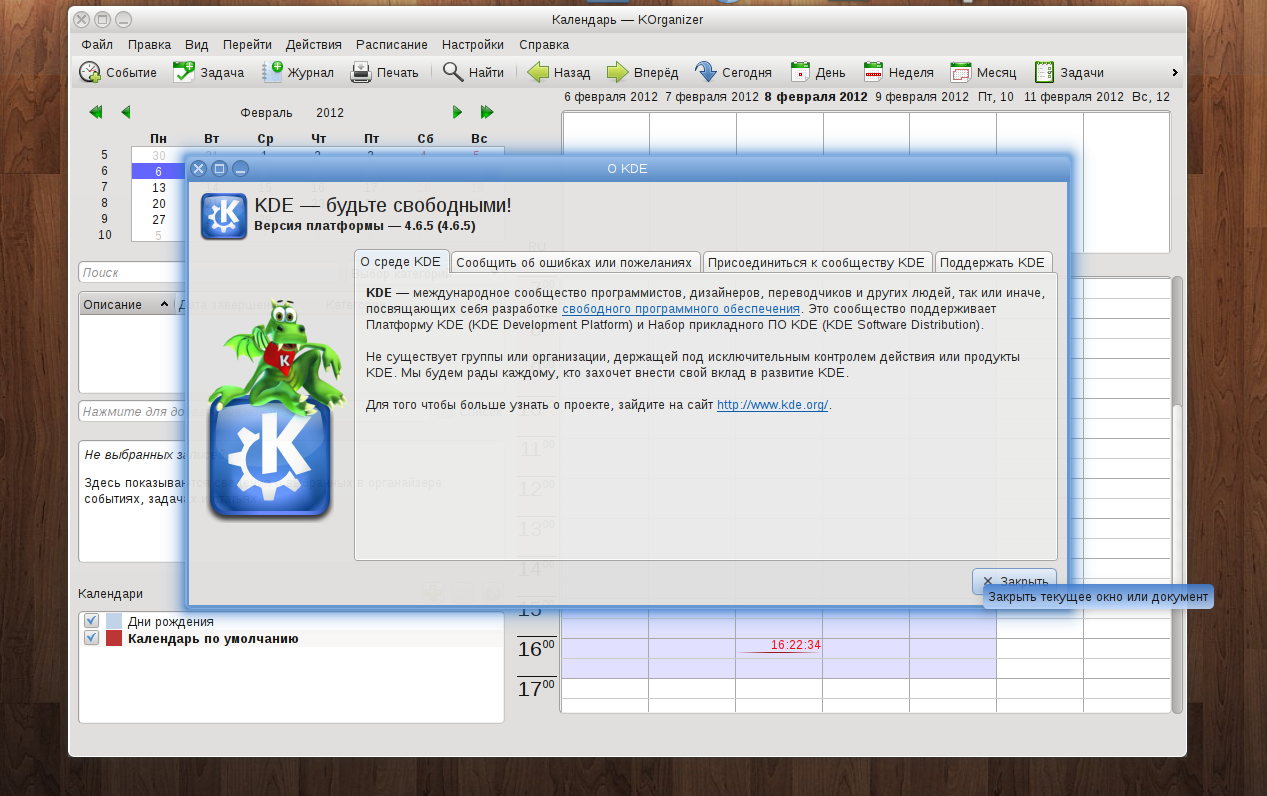Go forward with the Вперёд arrow
This screenshot has width=1267, height=796.
[617, 72]
